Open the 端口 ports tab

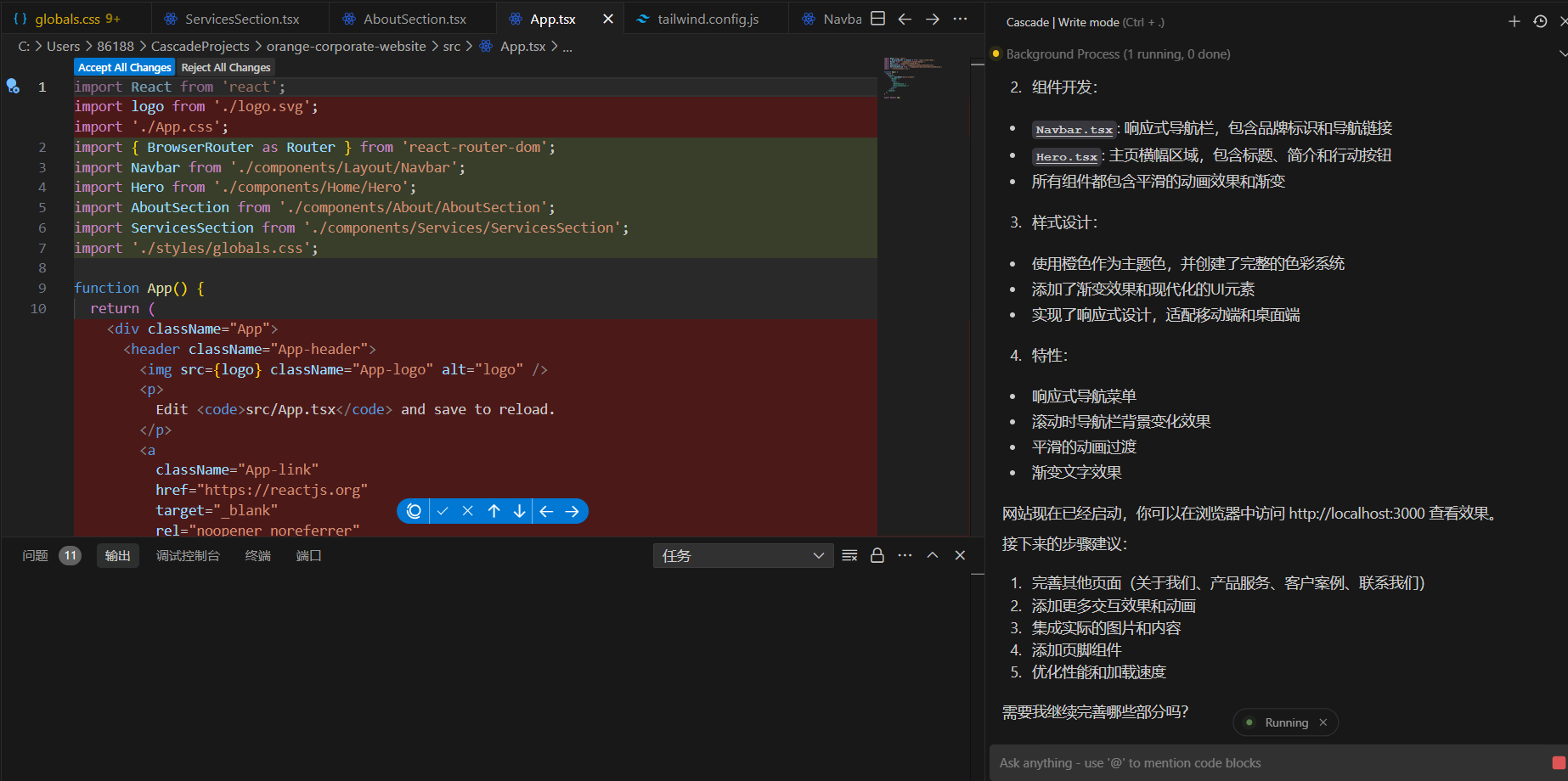point(308,555)
